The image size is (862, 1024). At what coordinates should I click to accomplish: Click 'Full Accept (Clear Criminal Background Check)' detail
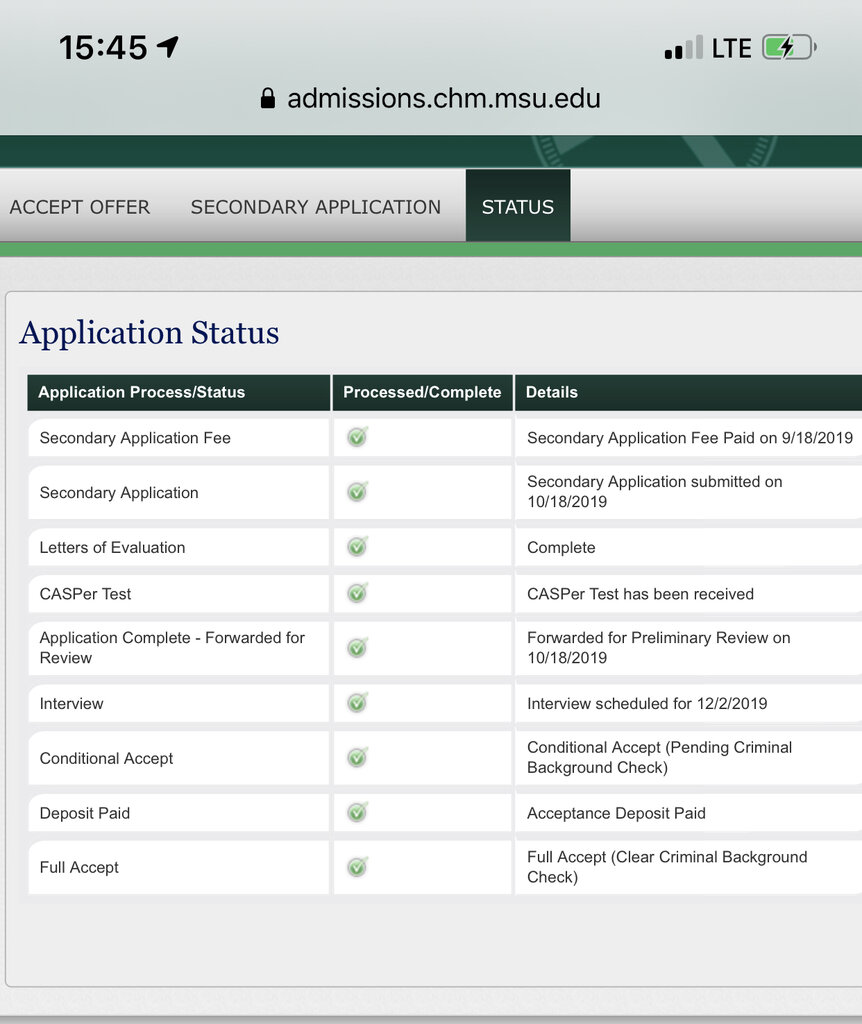point(667,867)
